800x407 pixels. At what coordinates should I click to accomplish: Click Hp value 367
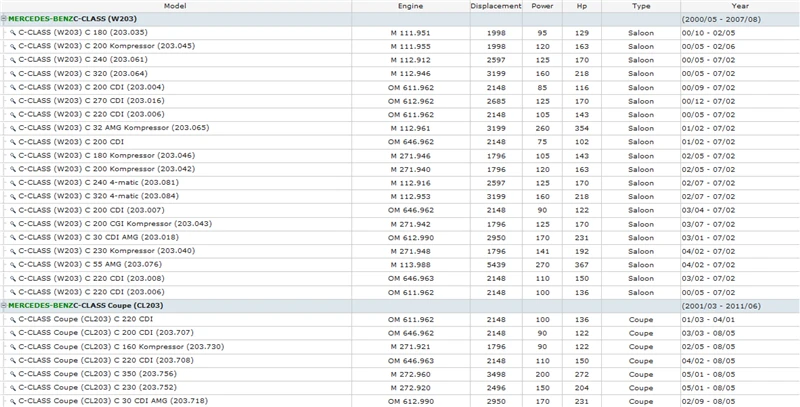[582, 265]
